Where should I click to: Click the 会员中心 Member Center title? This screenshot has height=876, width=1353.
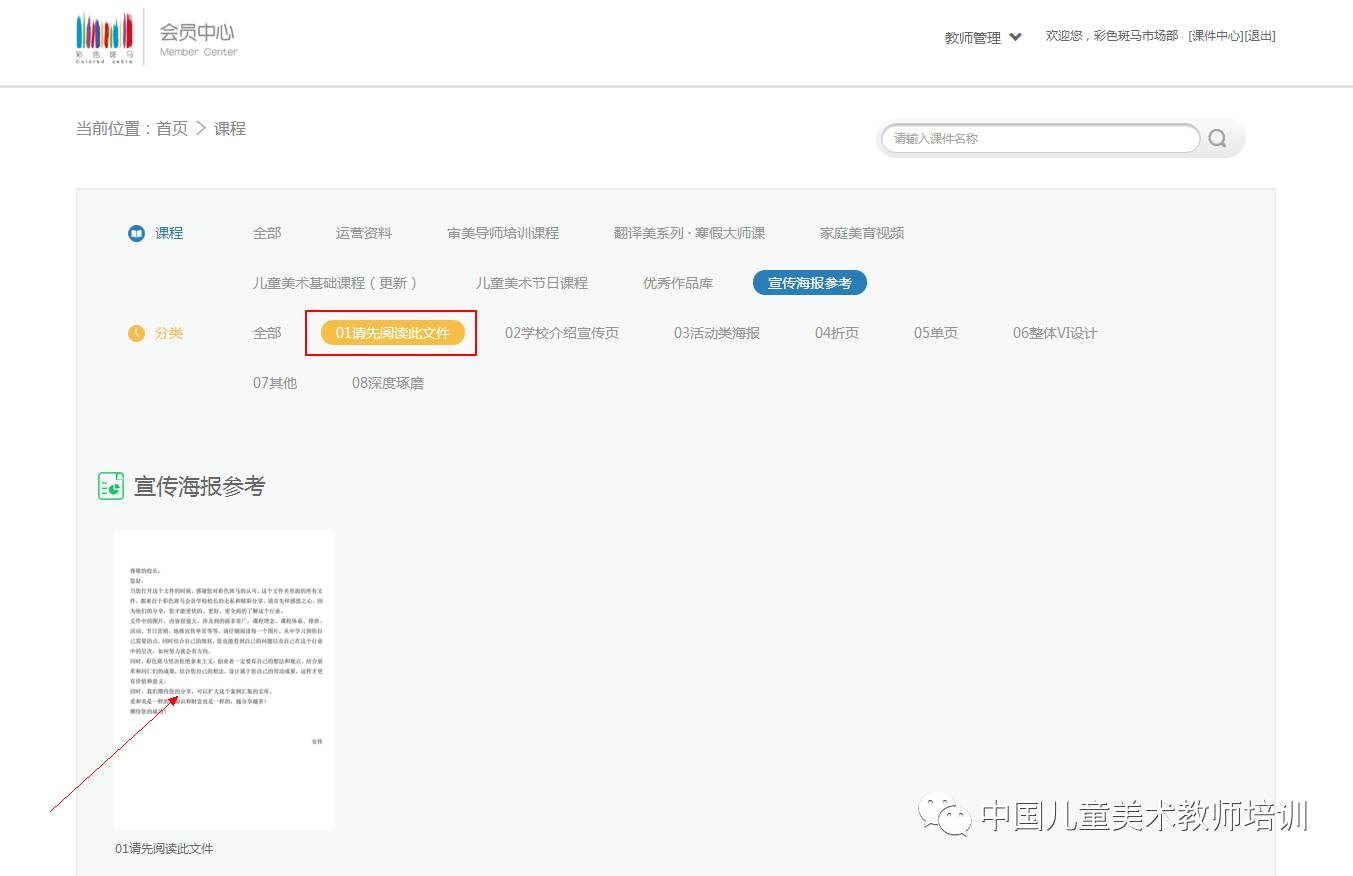[198, 38]
